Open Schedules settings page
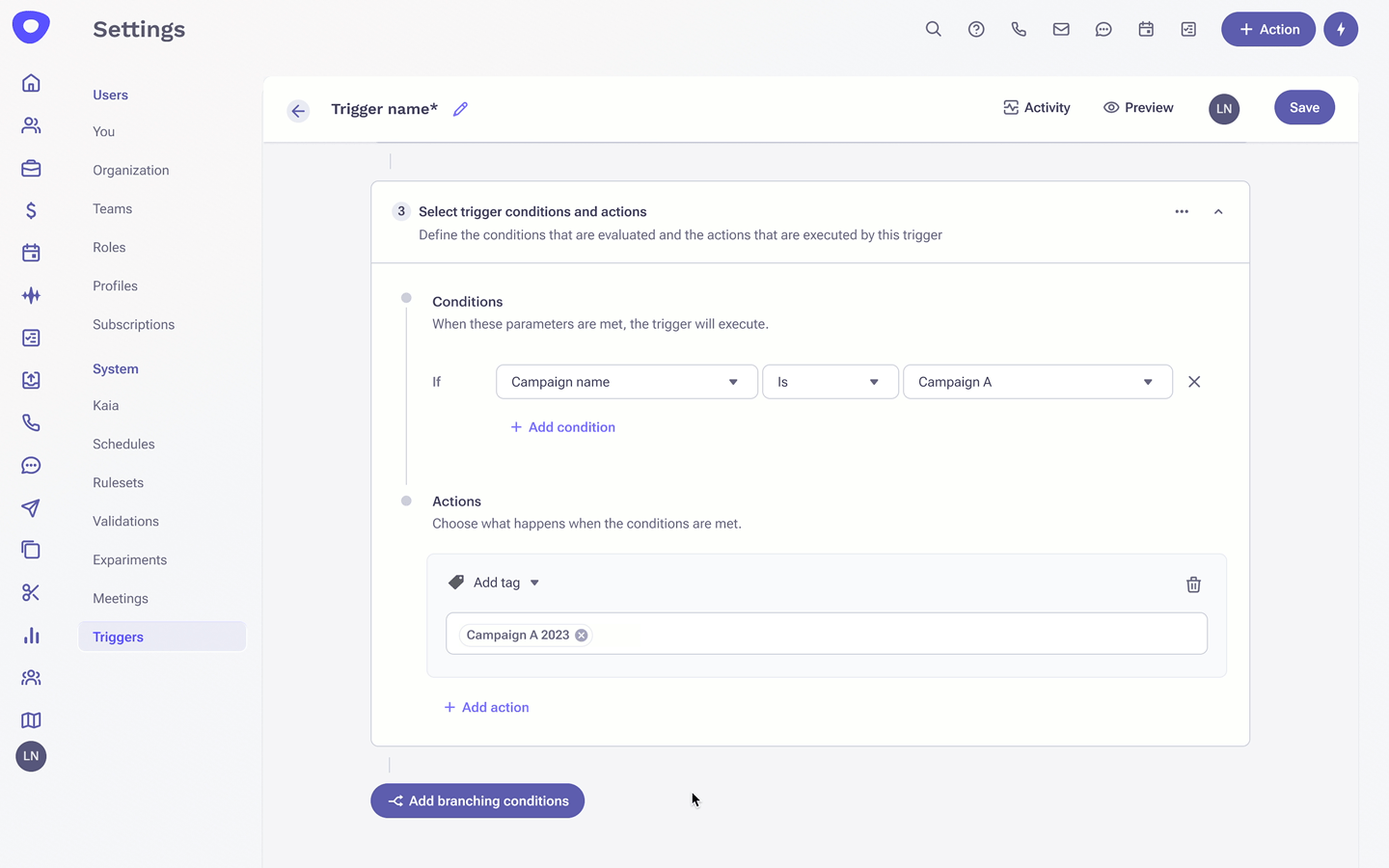The image size is (1389, 868). (123, 444)
